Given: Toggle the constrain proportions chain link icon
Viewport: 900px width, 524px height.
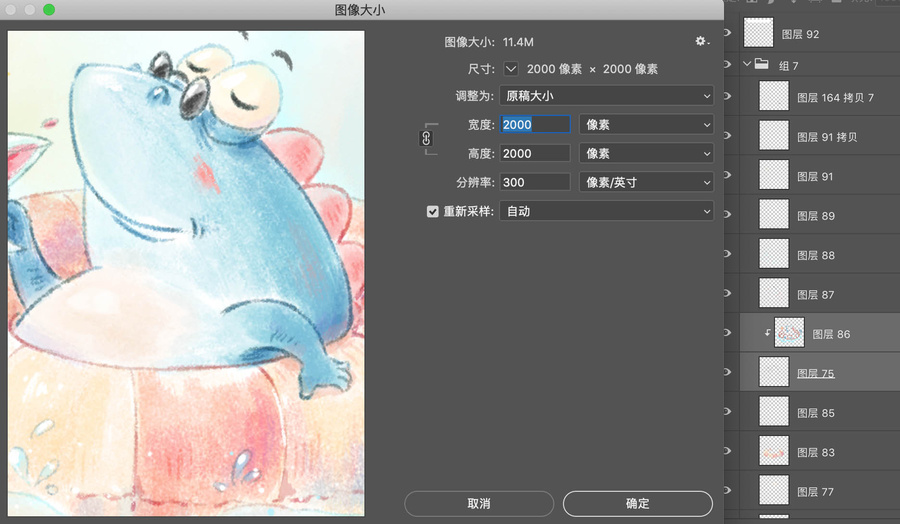Looking at the screenshot, I should point(426,138).
